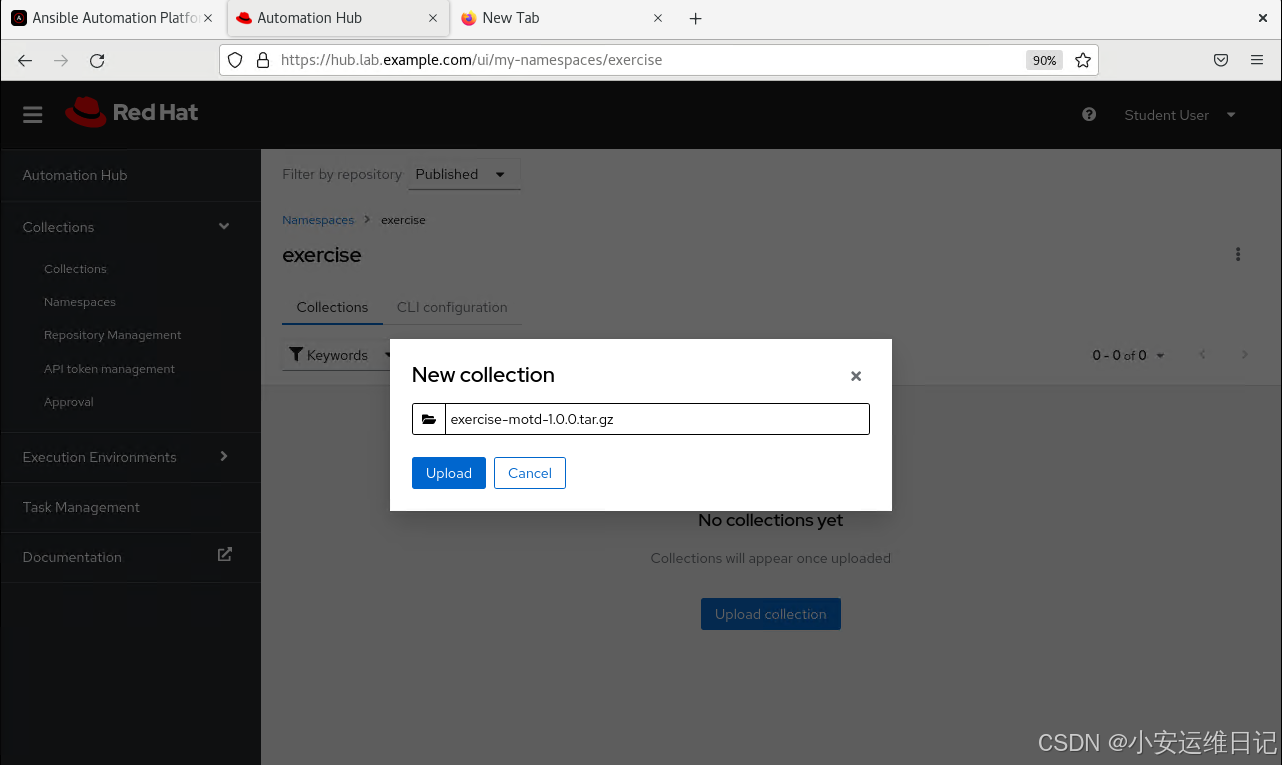Select the Automation Hub browser tab
The height and width of the screenshot is (765, 1282).
338,18
